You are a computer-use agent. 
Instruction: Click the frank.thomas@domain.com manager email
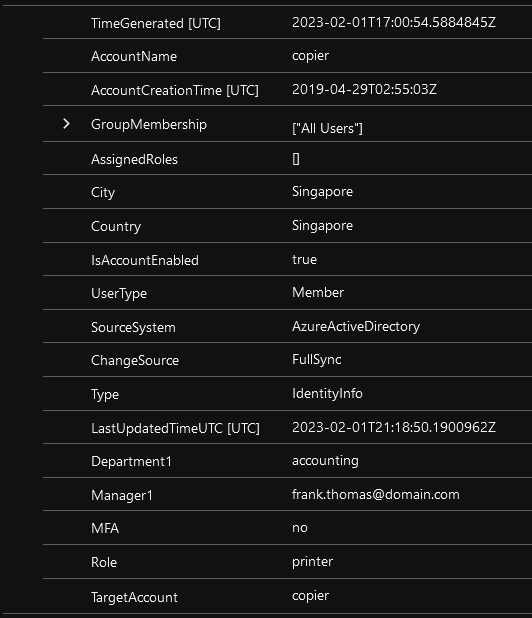tap(376, 495)
